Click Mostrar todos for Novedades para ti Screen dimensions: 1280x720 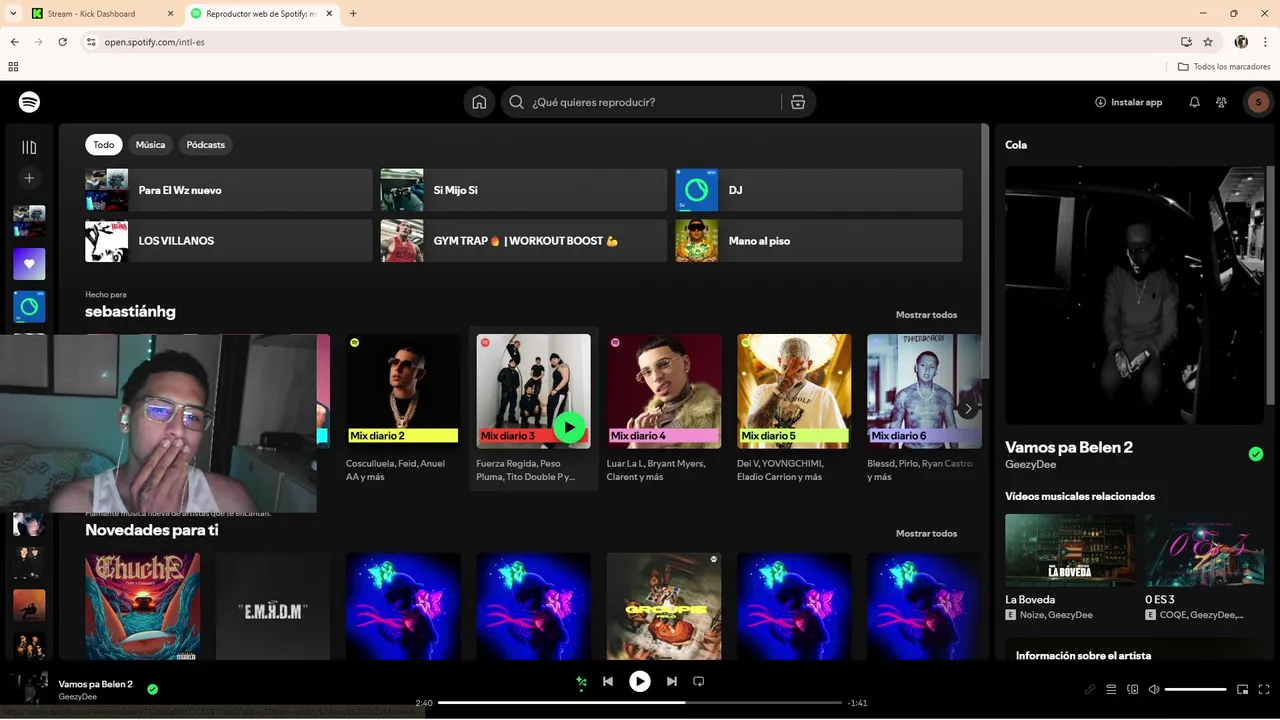(x=926, y=534)
